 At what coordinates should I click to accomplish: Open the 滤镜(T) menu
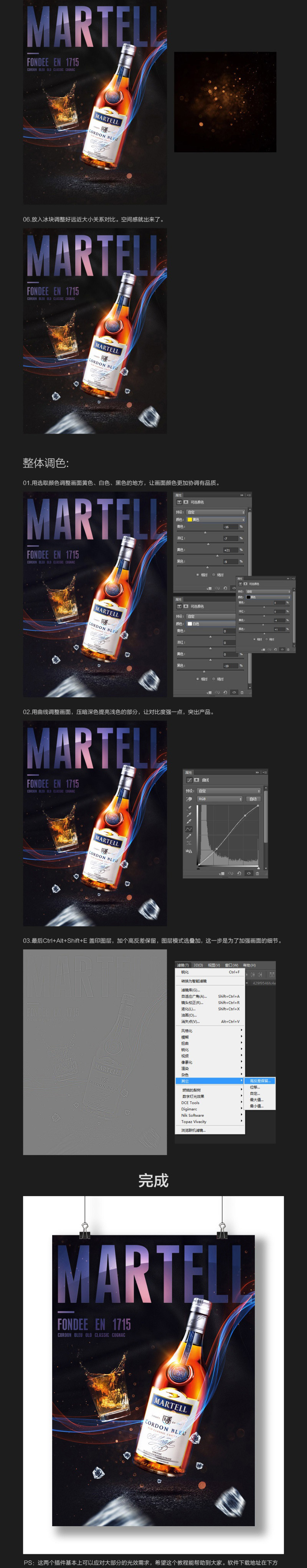[x=183, y=965]
